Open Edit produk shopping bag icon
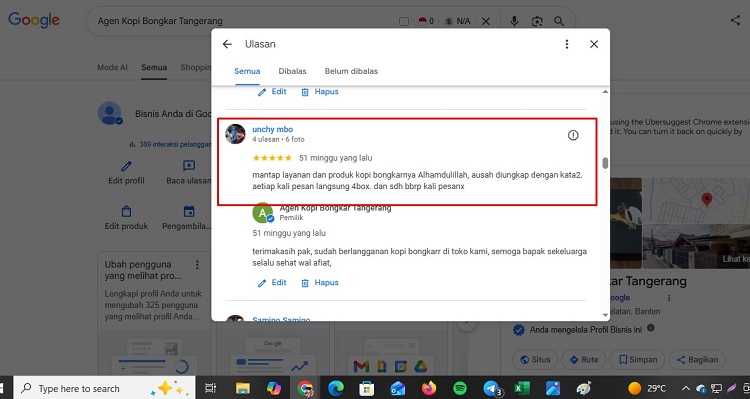Screen dimensions: 750x399 click(x=126, y=211)
